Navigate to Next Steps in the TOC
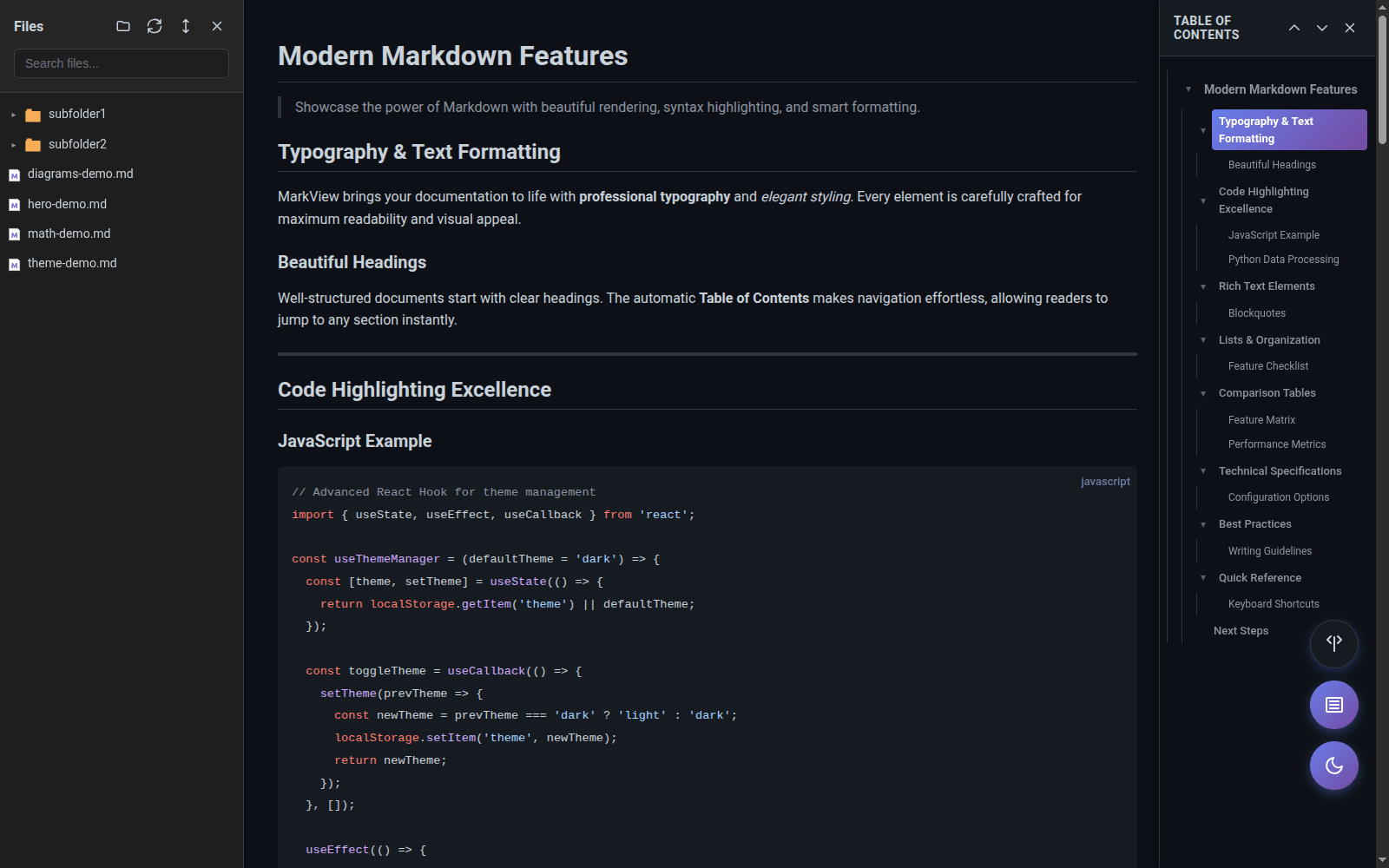Screen dimensions: 1389x868 click(x=1241, y=630)
